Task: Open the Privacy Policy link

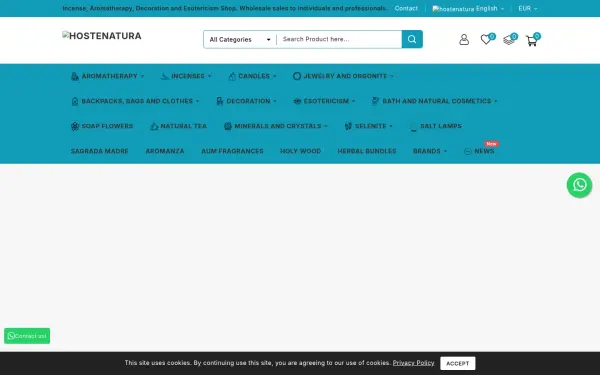Action: point(413,363)
